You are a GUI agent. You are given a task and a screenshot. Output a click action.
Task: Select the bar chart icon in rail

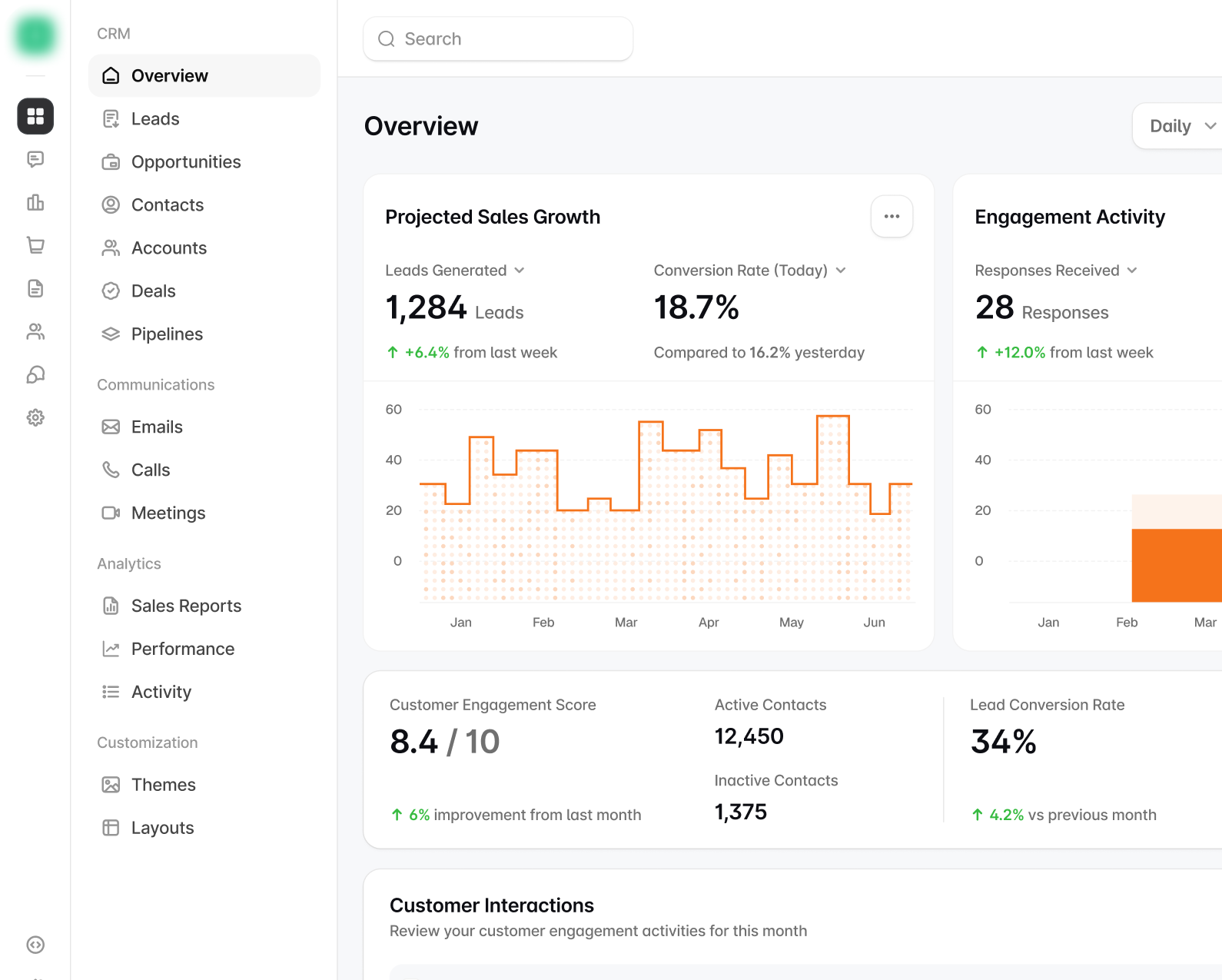pos(35,202)
